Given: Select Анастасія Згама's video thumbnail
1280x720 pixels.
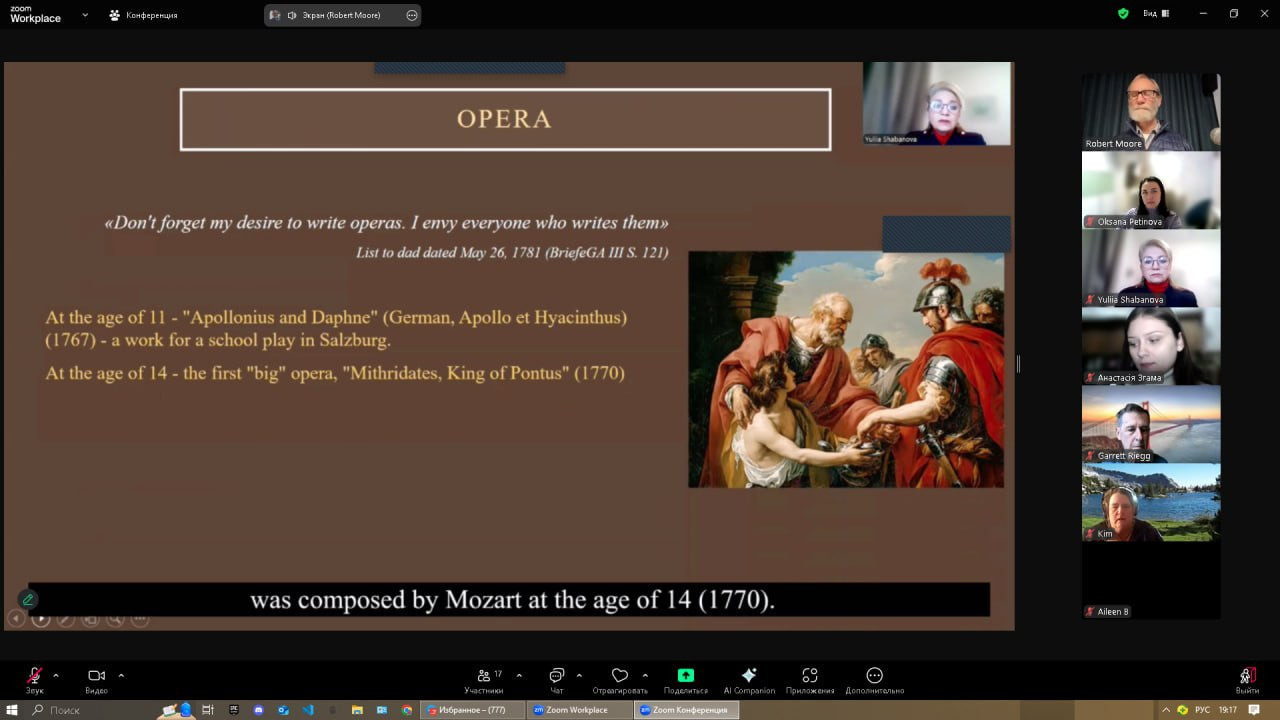Looking at the screenshot, I should click(x=1151, y=346).
